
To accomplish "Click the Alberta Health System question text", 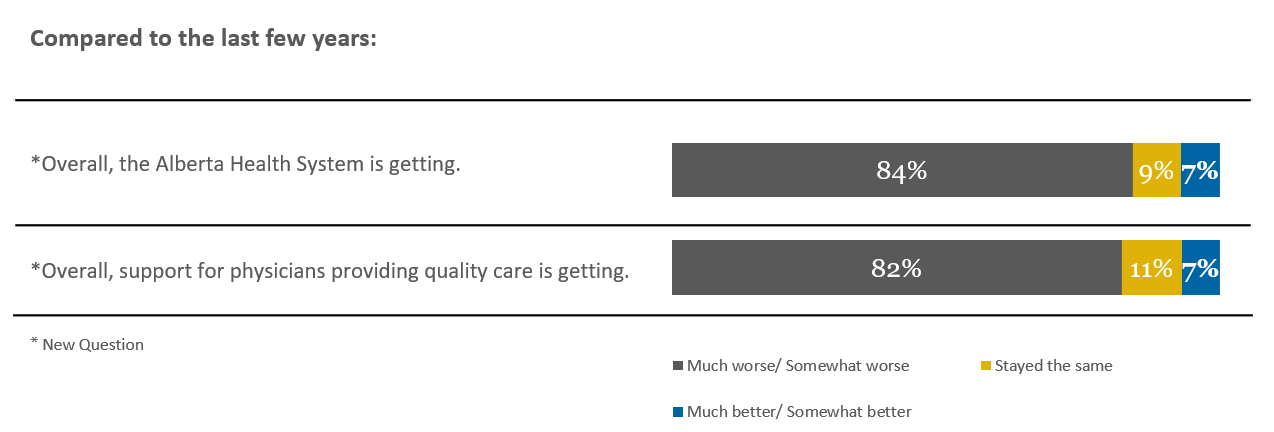I will point(246,165).
